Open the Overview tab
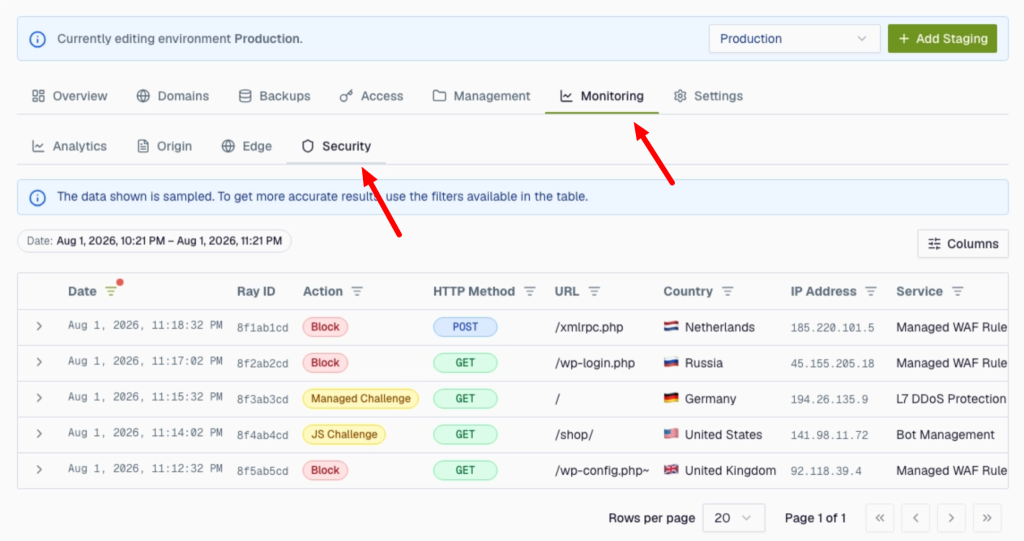Screen dimensions: 1024x541 click(69, 96)
